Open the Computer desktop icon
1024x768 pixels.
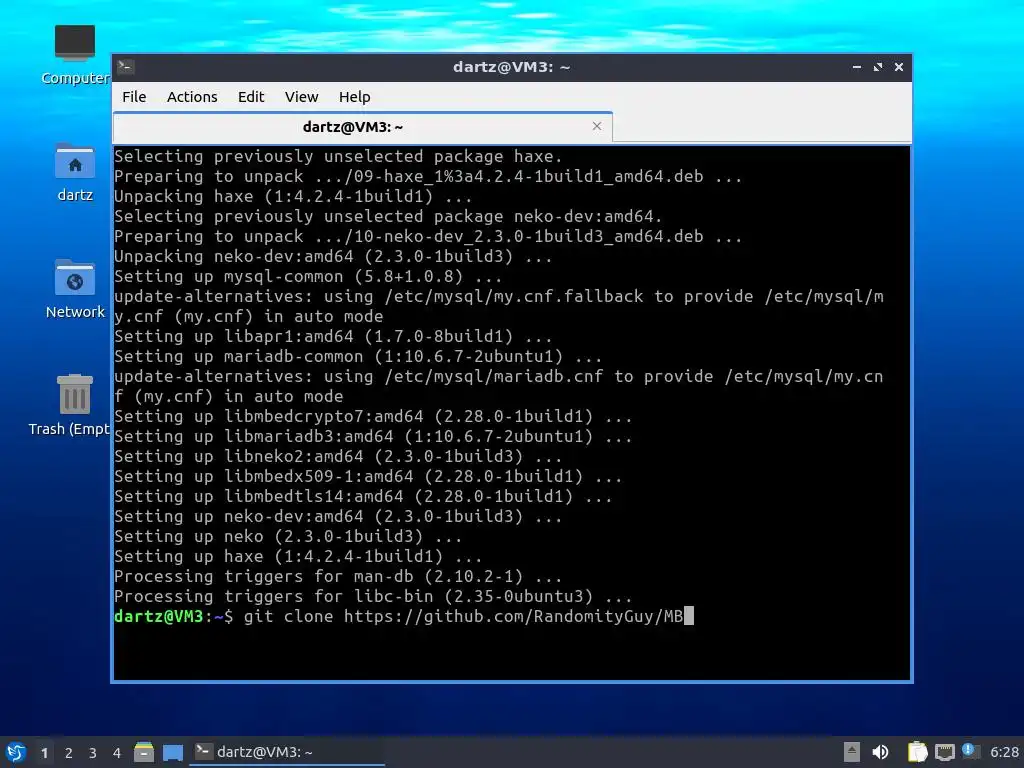pyautogui.click(x=75, y=55)
